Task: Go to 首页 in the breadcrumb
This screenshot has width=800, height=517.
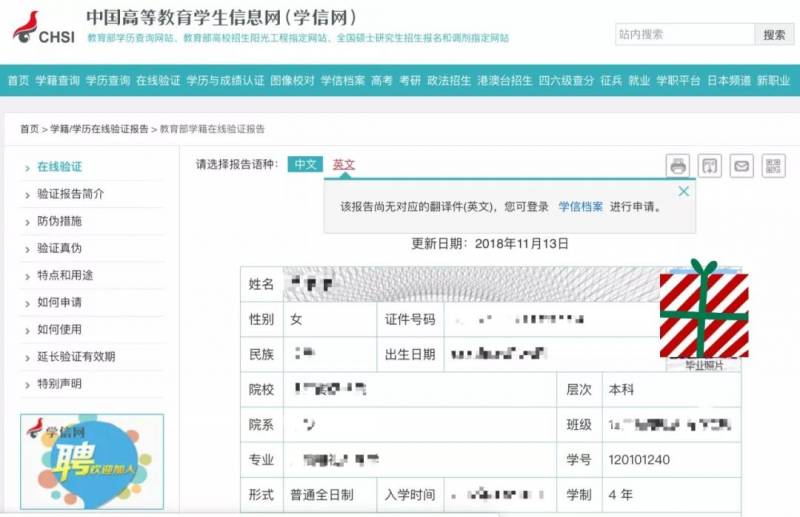Action: [29, 129]
